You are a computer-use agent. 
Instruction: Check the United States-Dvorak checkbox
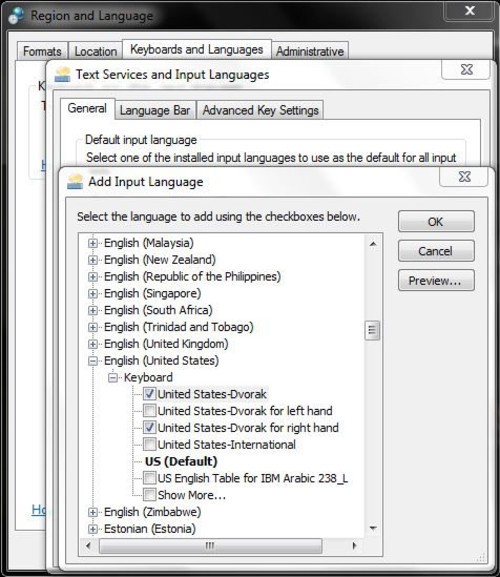click(x=149, y=394)
